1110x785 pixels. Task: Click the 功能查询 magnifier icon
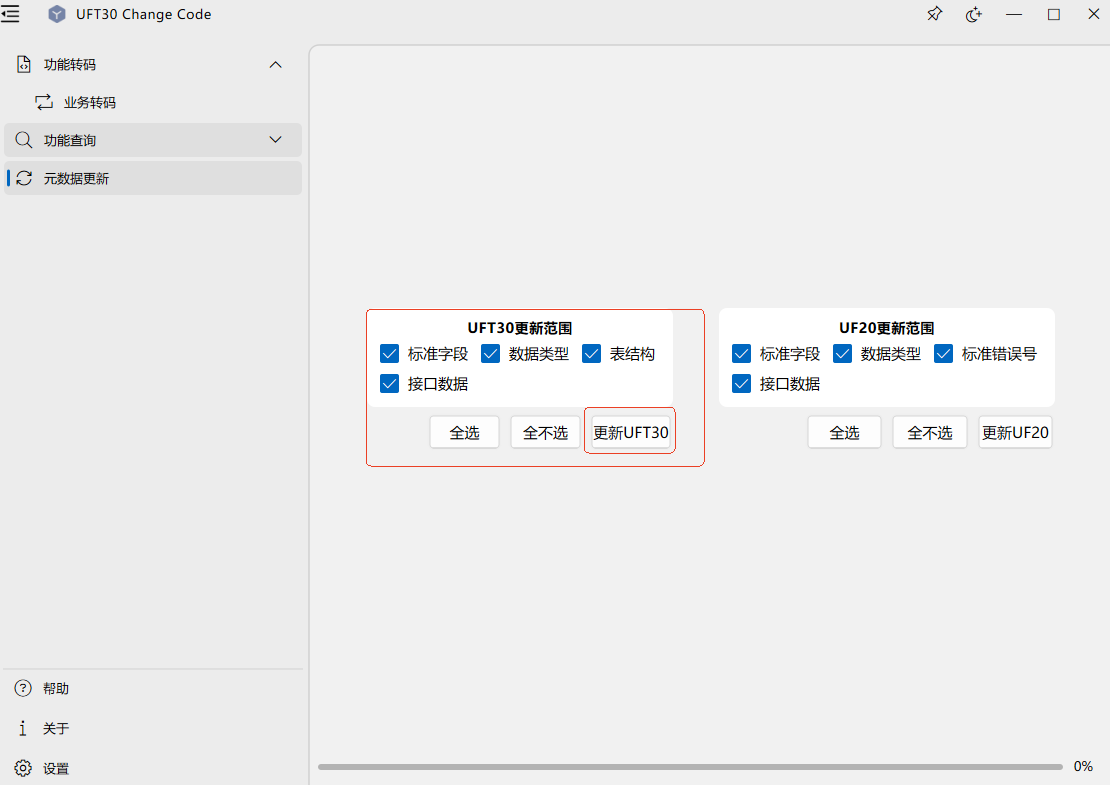click(x=23, y=139)
